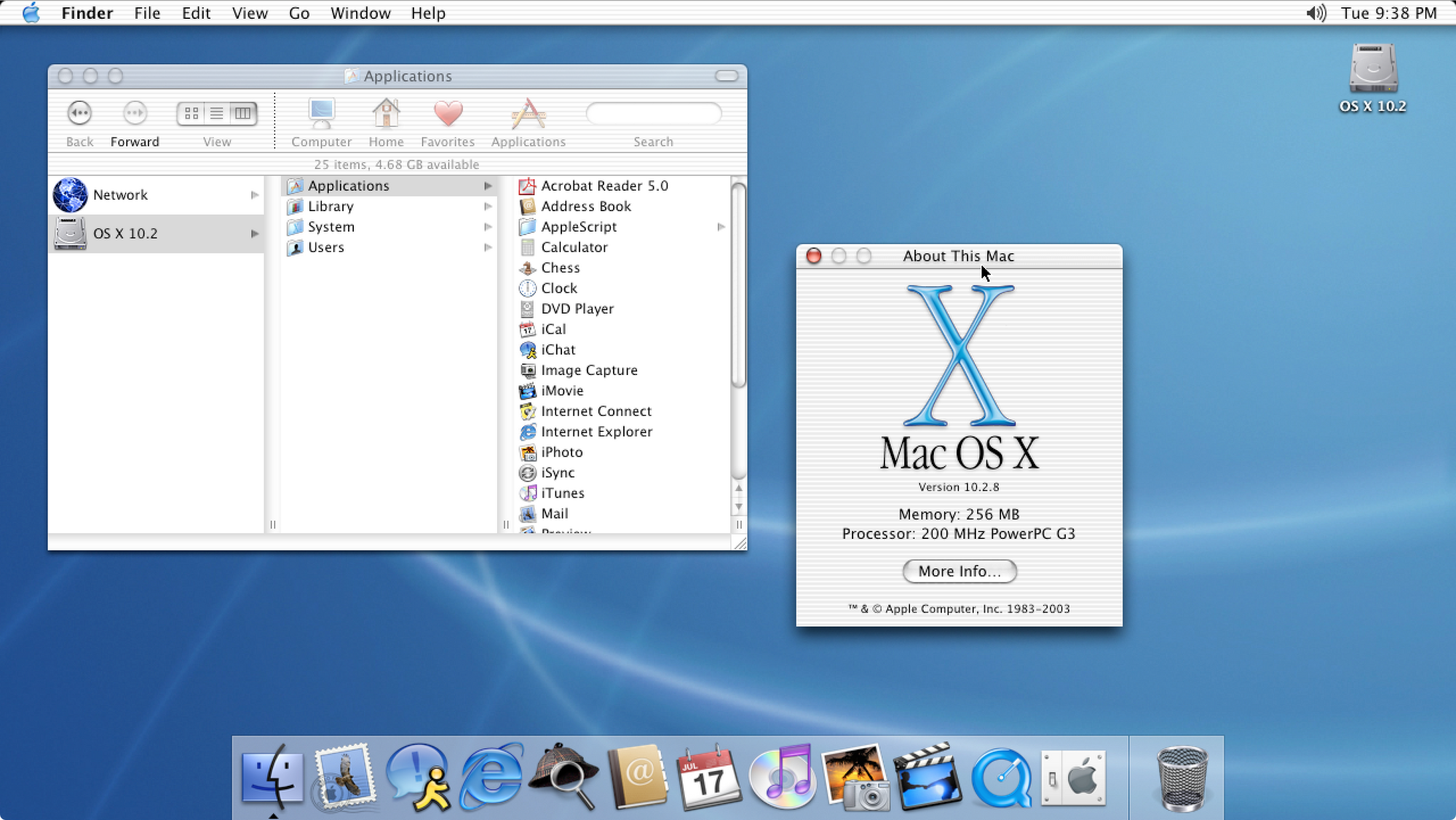
Task: Click More Info button in About This Mac
Action: point(958,571)
